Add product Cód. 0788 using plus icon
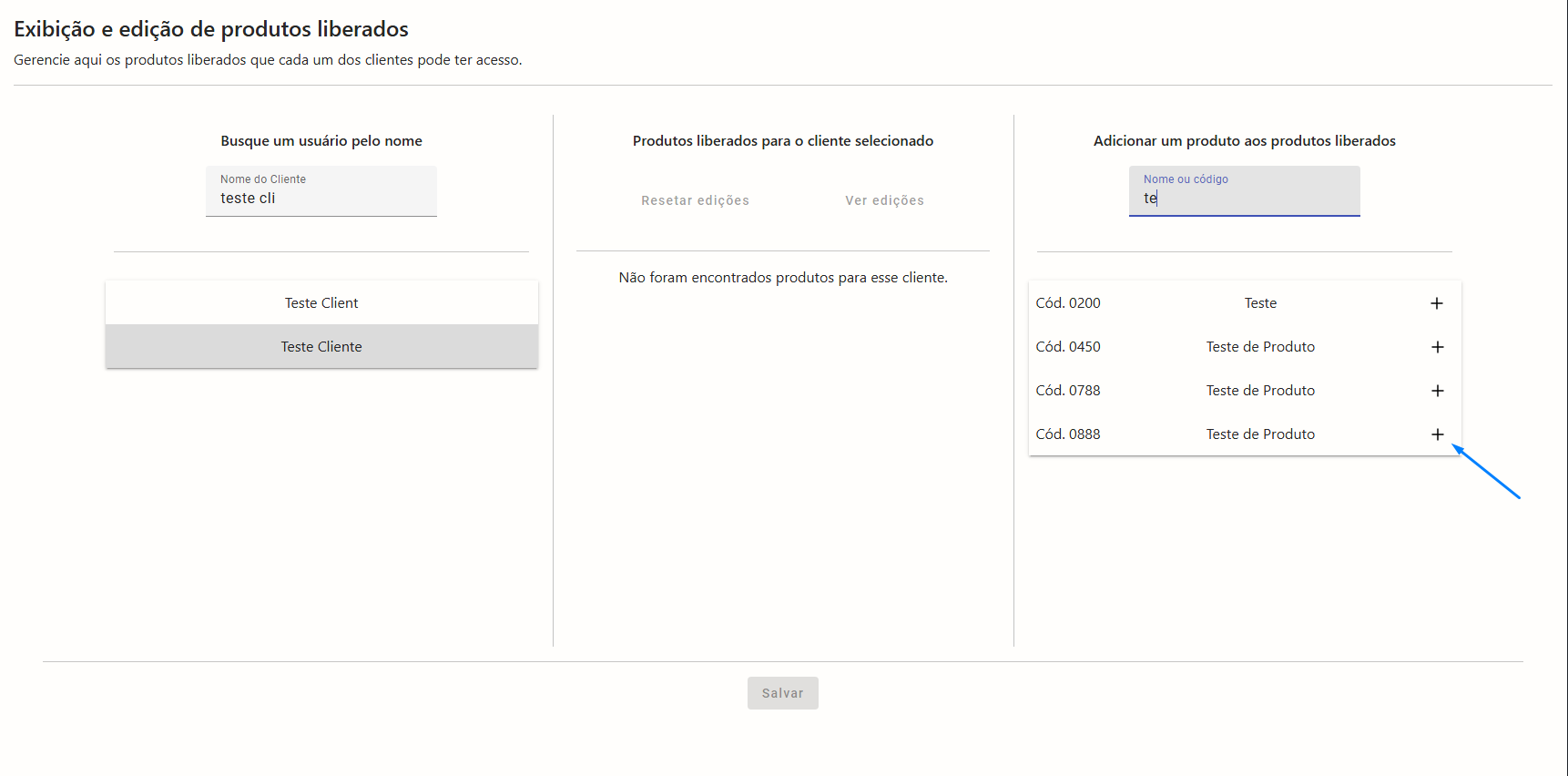This screenshot has width=1568, height=776. click(1437, 391)
